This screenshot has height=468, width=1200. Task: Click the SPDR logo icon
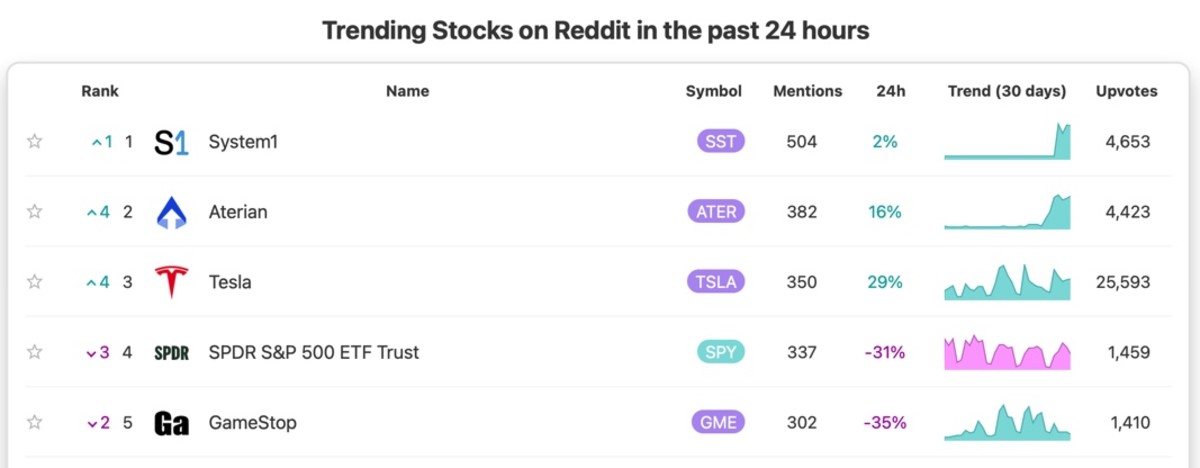(x=172, y=352)
